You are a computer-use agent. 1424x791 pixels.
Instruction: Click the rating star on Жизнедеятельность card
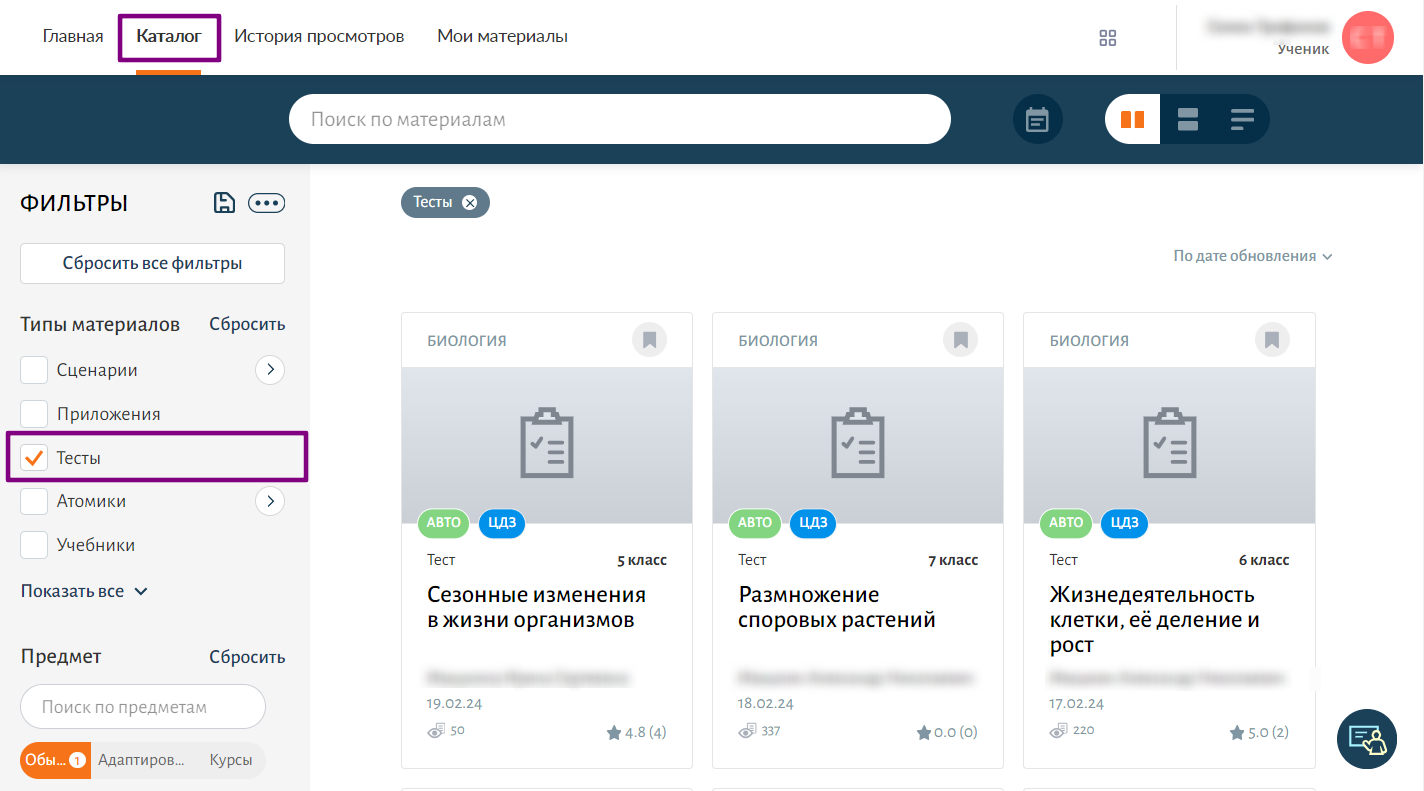coord(1237,733)
